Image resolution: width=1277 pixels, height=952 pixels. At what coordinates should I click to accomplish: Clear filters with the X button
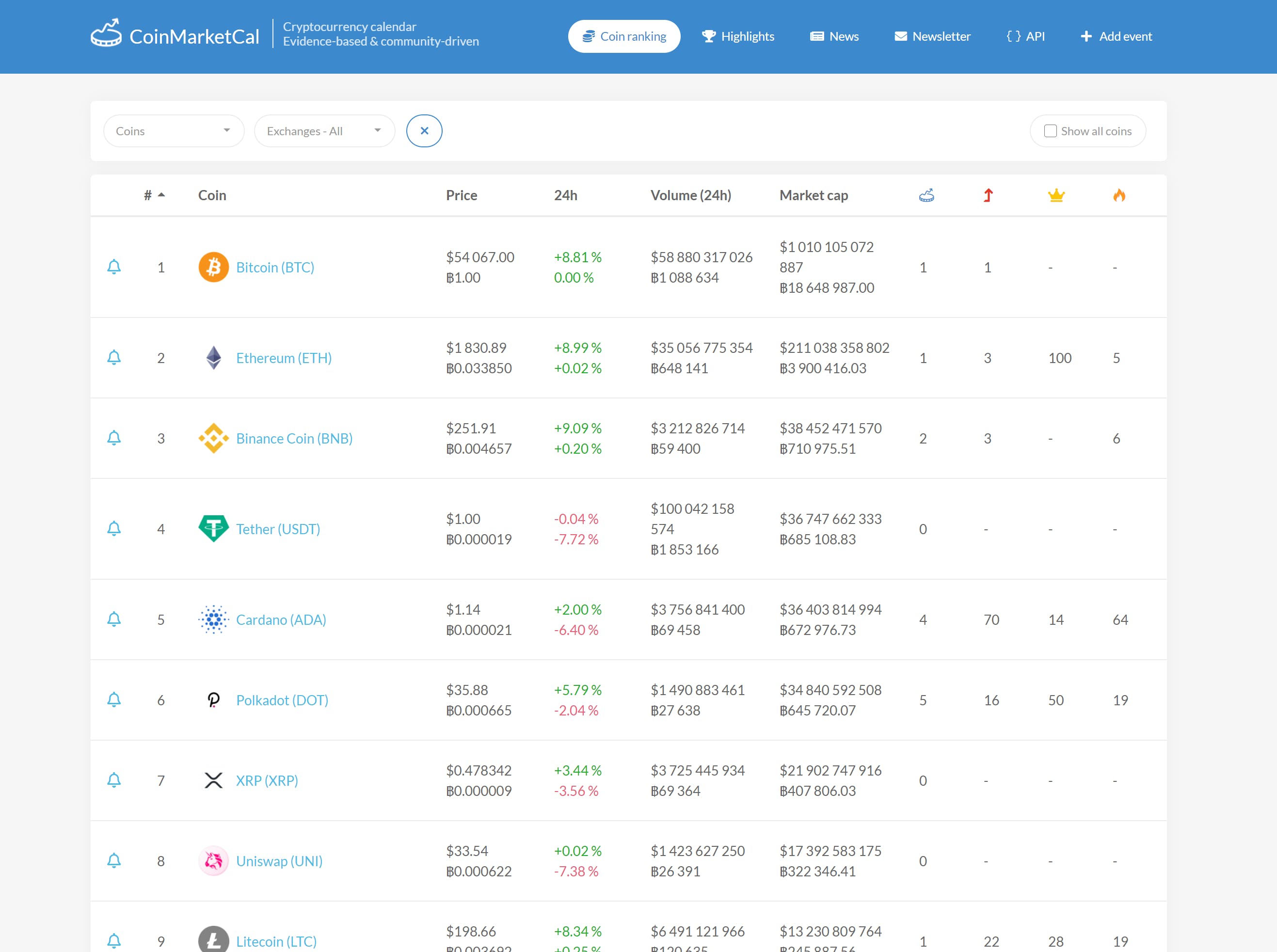pos(424,131)
